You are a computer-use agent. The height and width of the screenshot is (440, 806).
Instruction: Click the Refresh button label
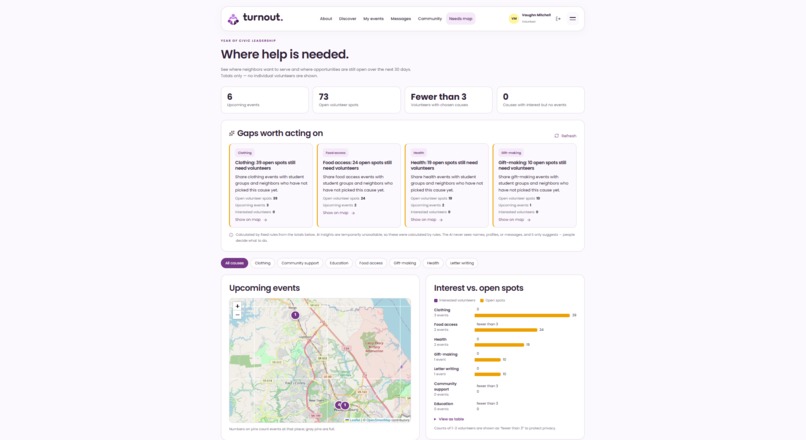(x=569, y=136)
